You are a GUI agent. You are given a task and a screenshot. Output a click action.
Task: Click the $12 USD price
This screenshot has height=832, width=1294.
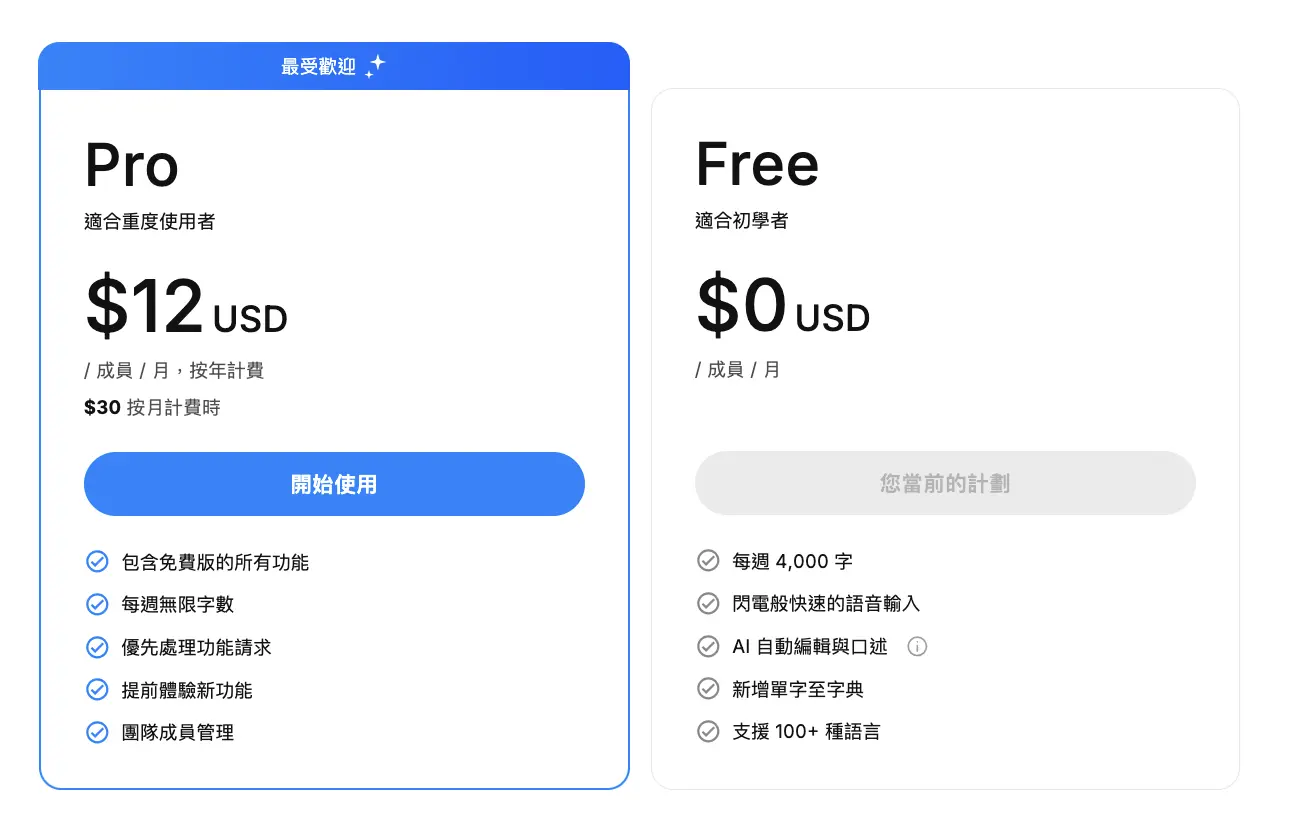point(186,308)
